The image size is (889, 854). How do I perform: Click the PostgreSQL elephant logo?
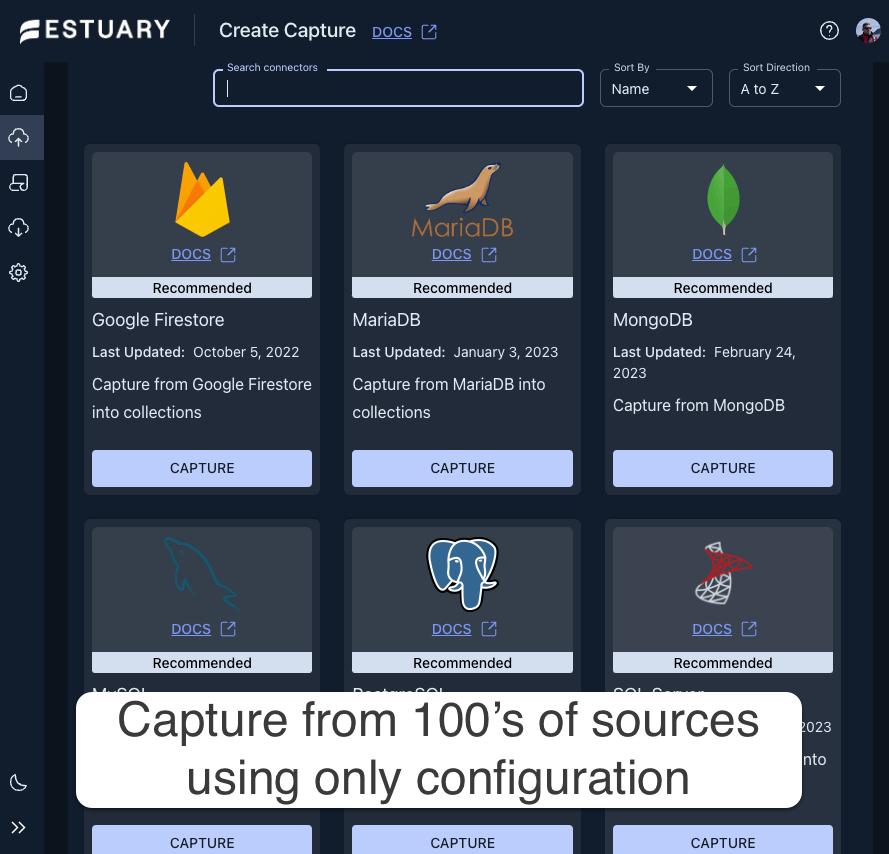(463, 573)
